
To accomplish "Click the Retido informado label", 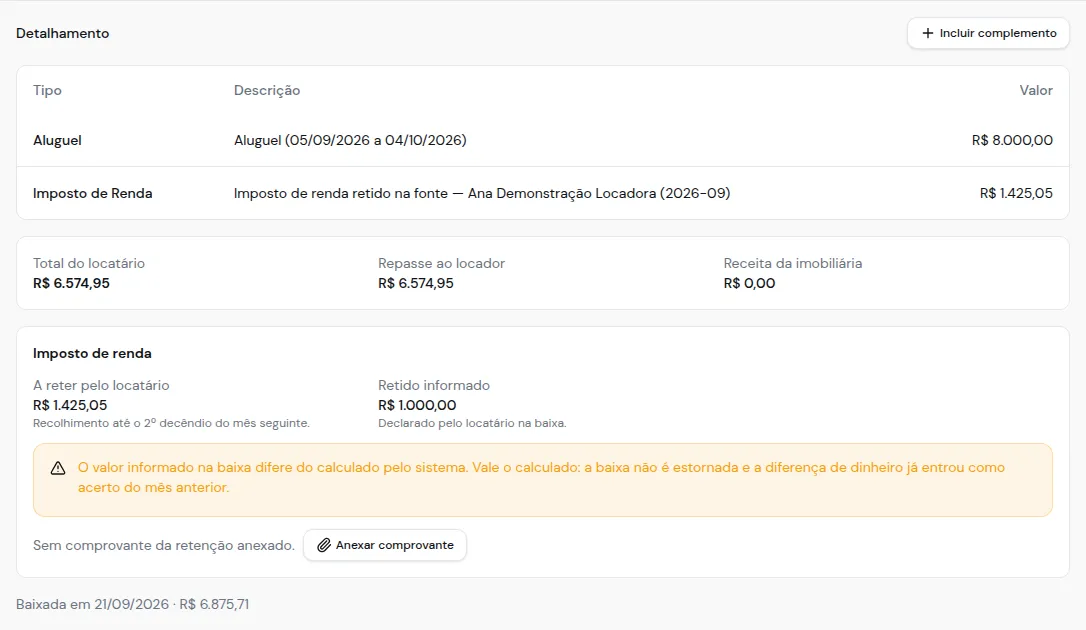I will coord(434,385).
